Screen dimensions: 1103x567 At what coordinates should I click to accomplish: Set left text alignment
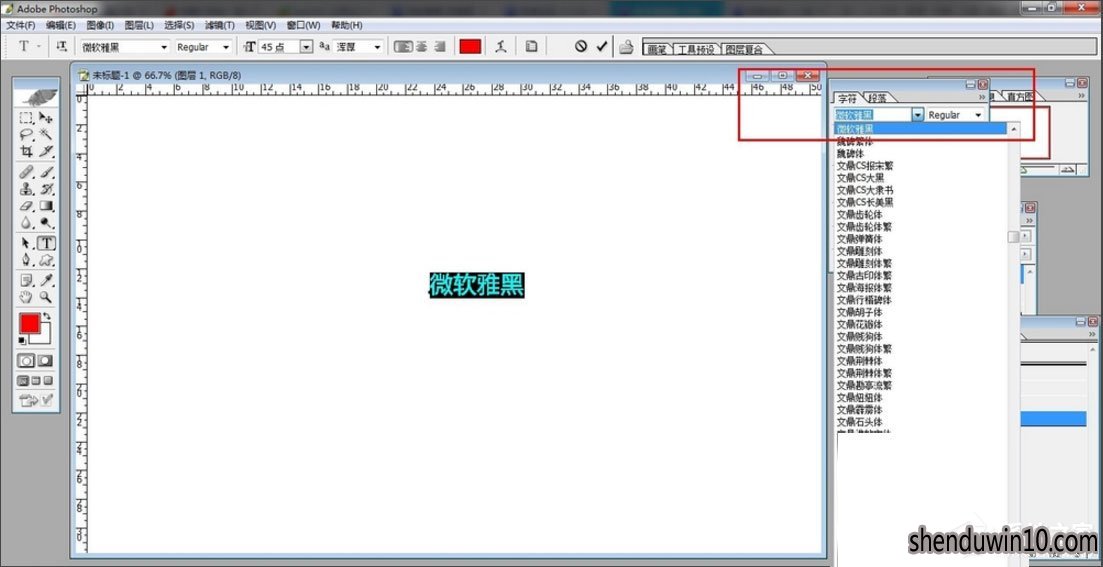[x=402, y=46]
